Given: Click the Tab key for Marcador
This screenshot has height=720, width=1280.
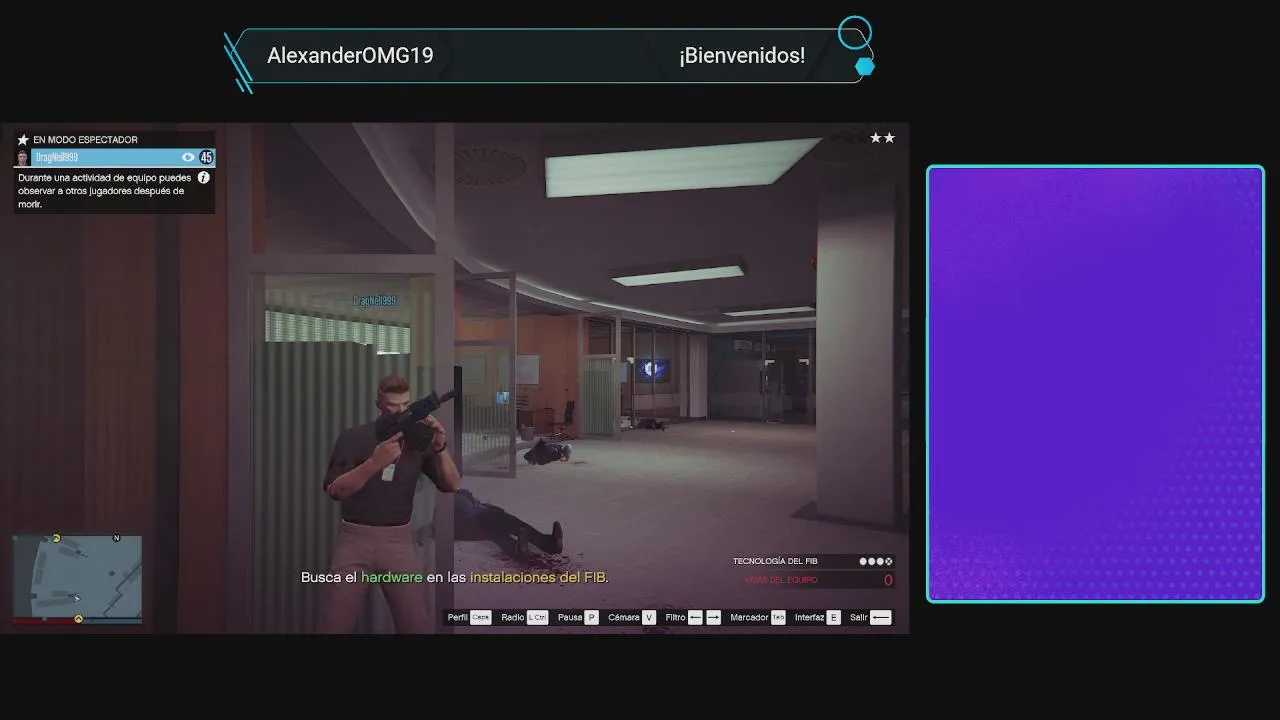Looking at the screenshot, I should [x=778, y=618].
